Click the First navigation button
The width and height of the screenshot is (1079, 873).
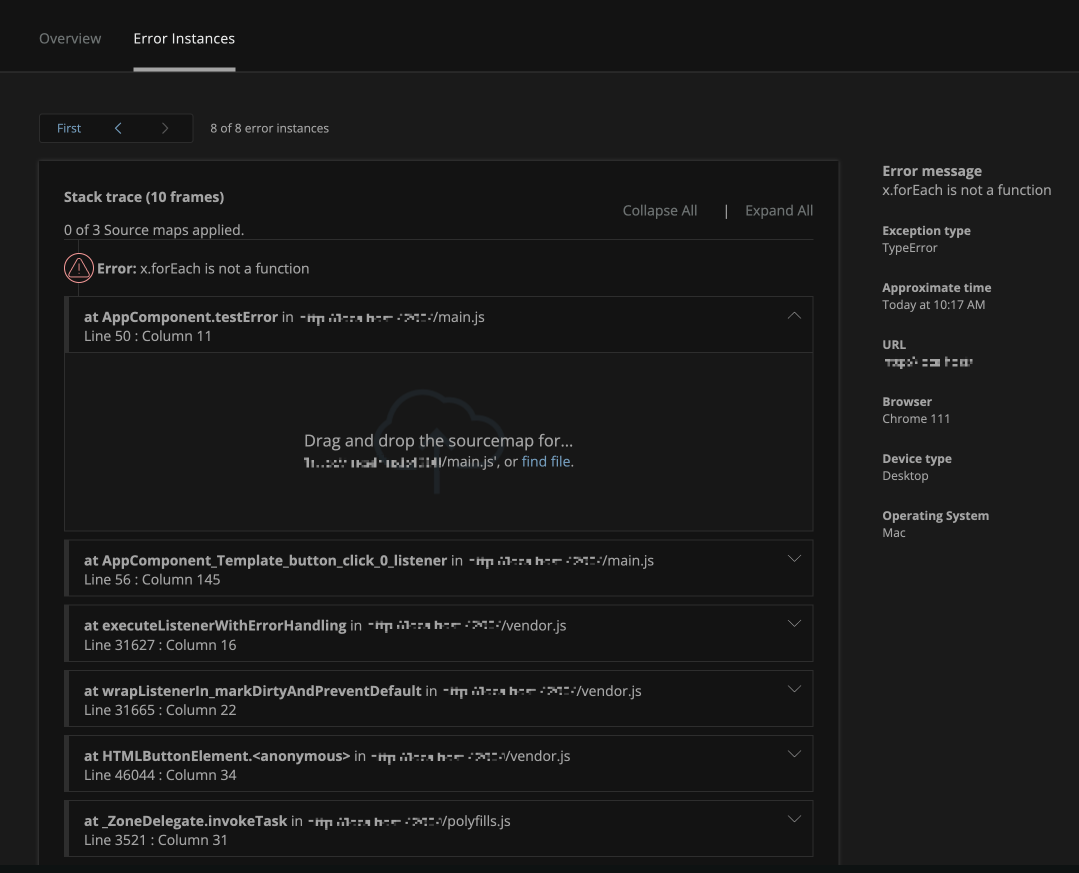(68, 128)
